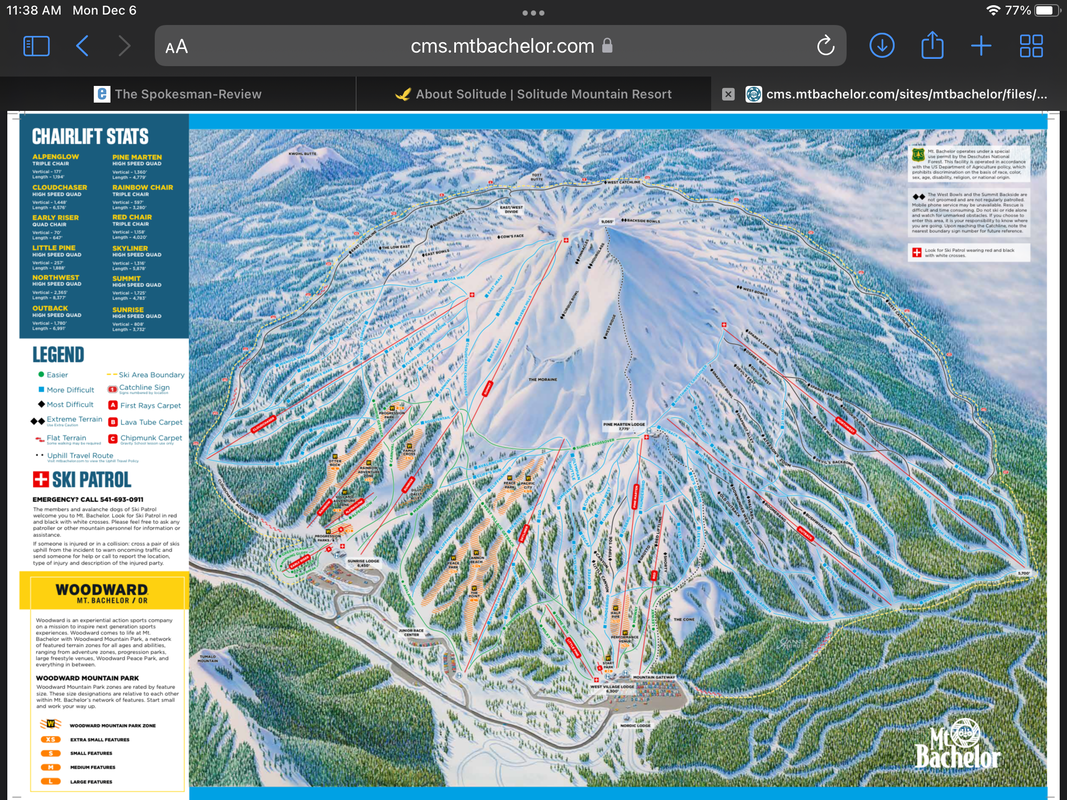This screenshot has height=800, width=1067.
Task: Tap the Mt. Bachelor logo on map
Action: point(959,744)
